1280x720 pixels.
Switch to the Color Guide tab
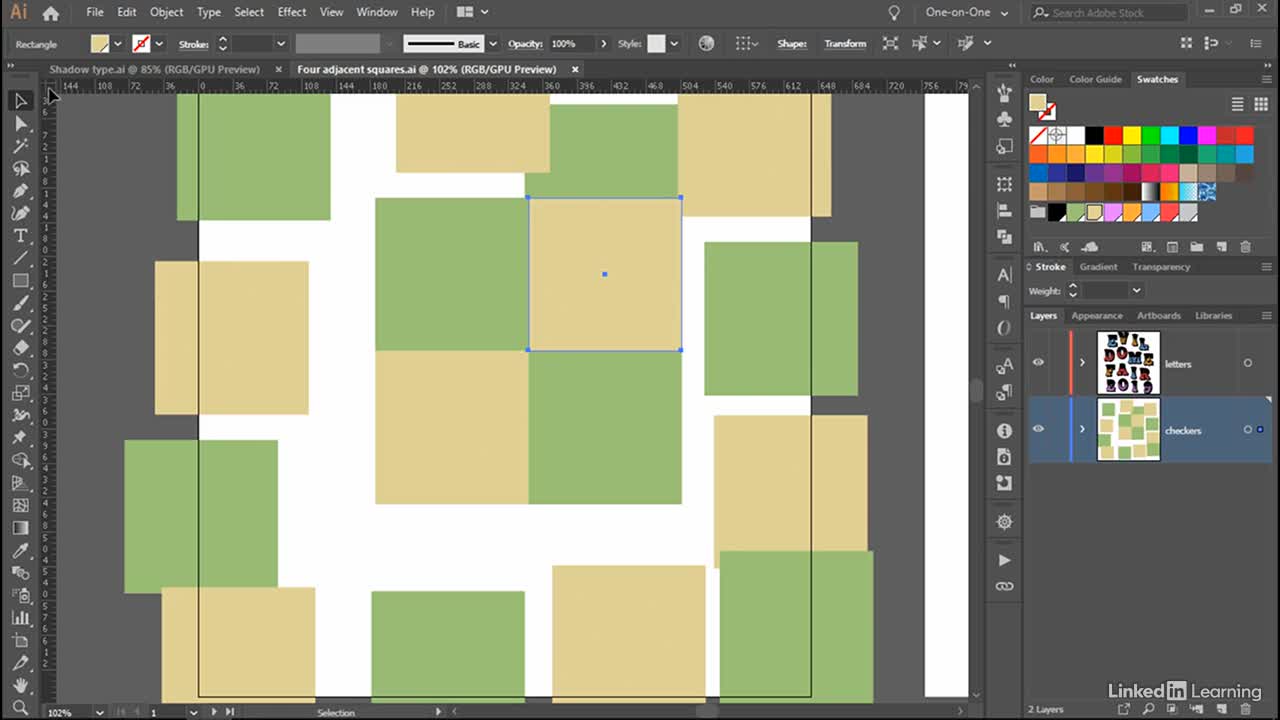point(1095,79)
